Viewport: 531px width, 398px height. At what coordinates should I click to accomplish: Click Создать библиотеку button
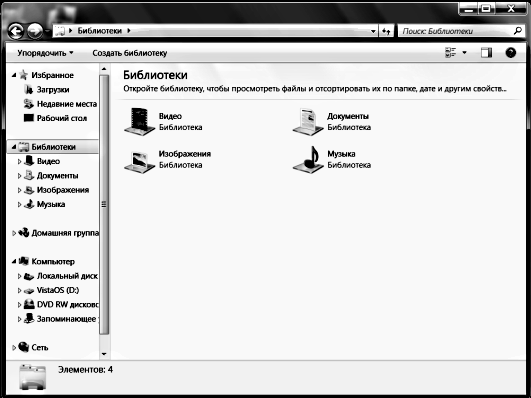[x=130, y=53]
